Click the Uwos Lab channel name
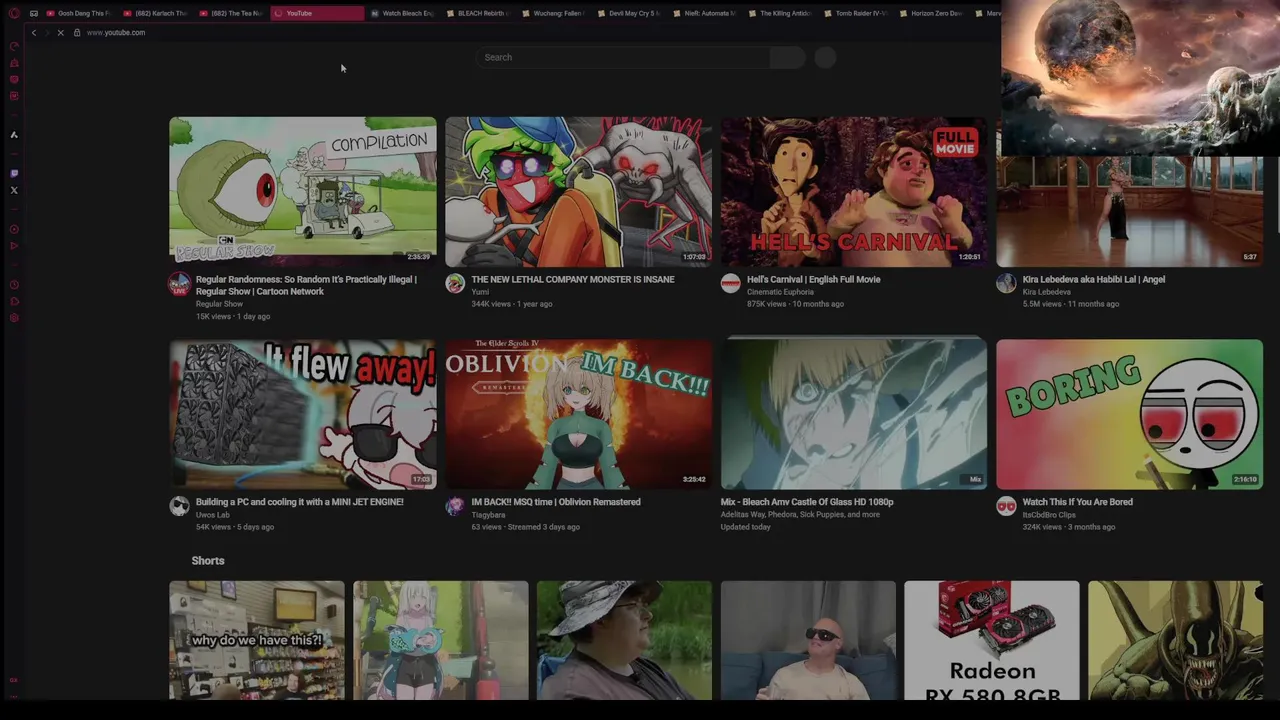Screen dimensions: 1280x720 click(212, 515)
